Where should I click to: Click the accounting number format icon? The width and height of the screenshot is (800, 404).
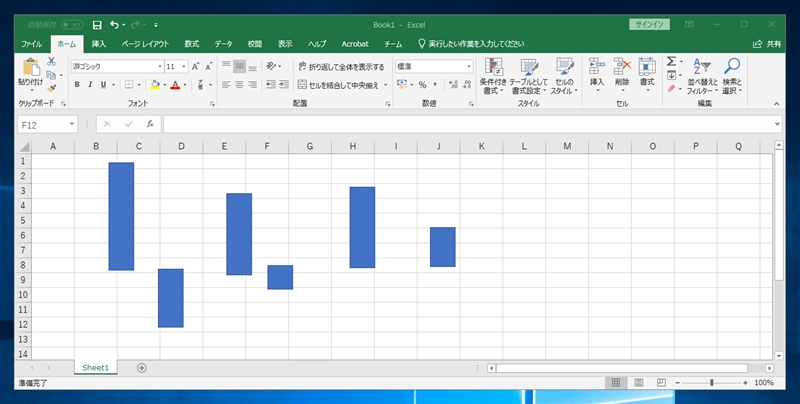402,85
